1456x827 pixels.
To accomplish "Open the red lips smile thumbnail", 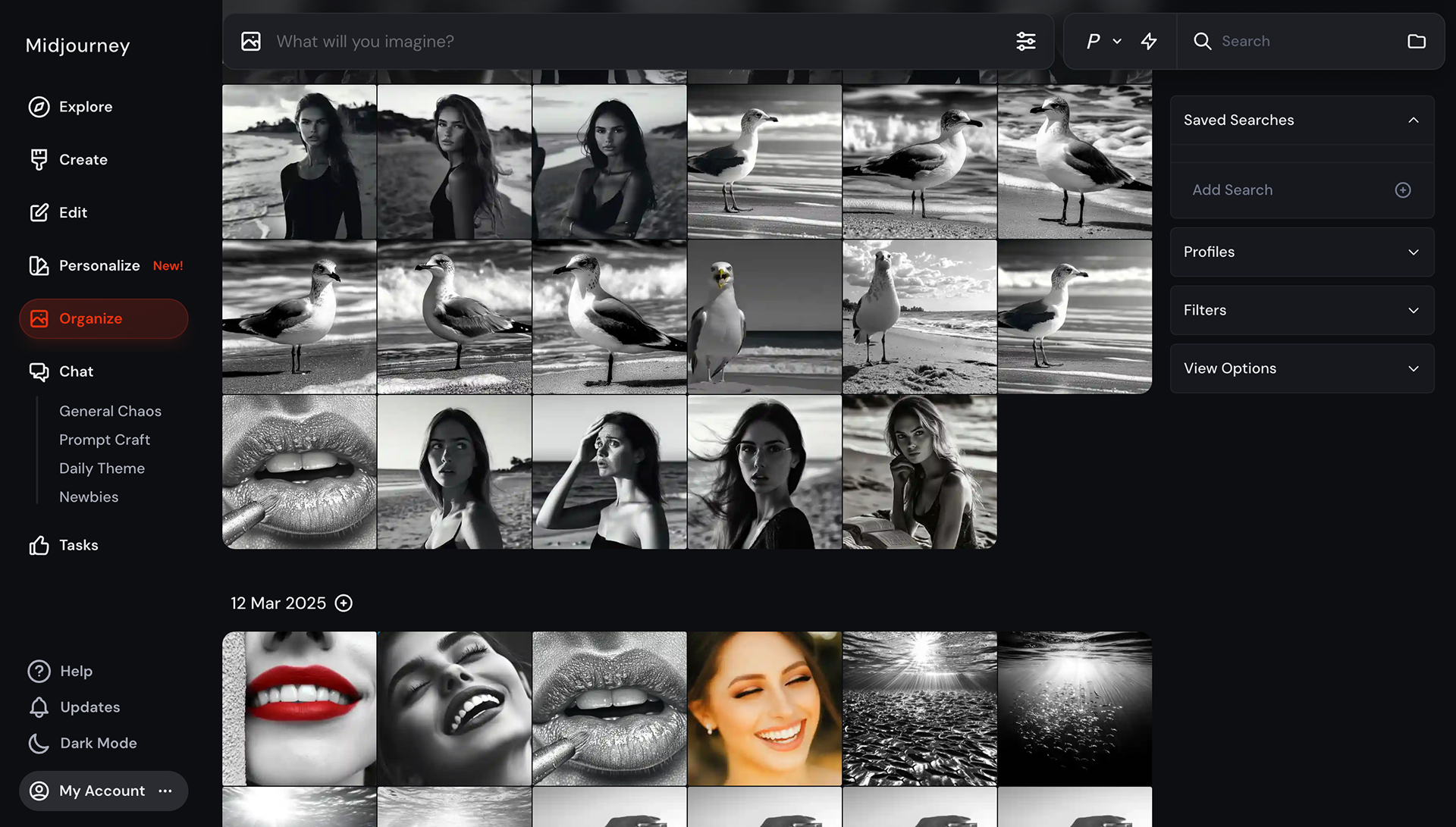I will [x=300, y=709].
